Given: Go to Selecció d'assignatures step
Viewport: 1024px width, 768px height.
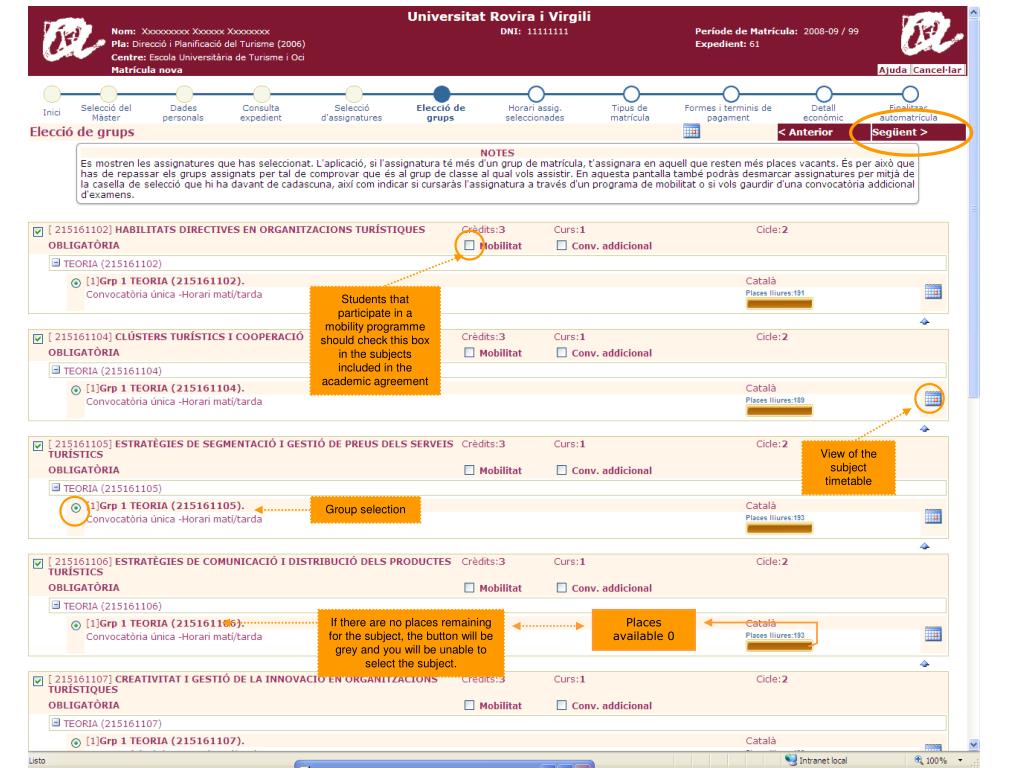Looking at the screenshot, I should [x=354, y=94].
